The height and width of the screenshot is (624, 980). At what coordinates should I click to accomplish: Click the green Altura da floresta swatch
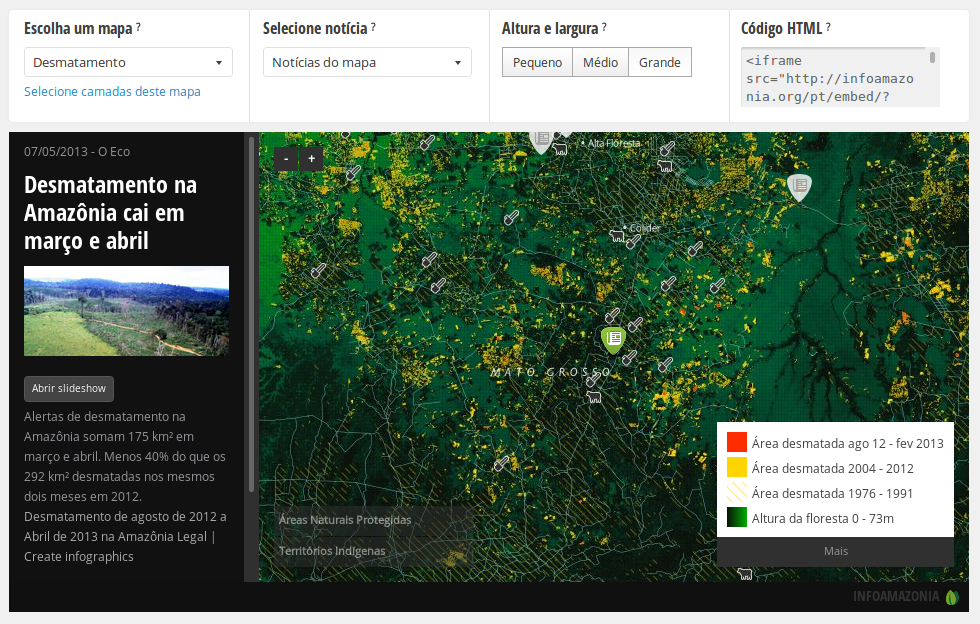[x=737, y=517]
